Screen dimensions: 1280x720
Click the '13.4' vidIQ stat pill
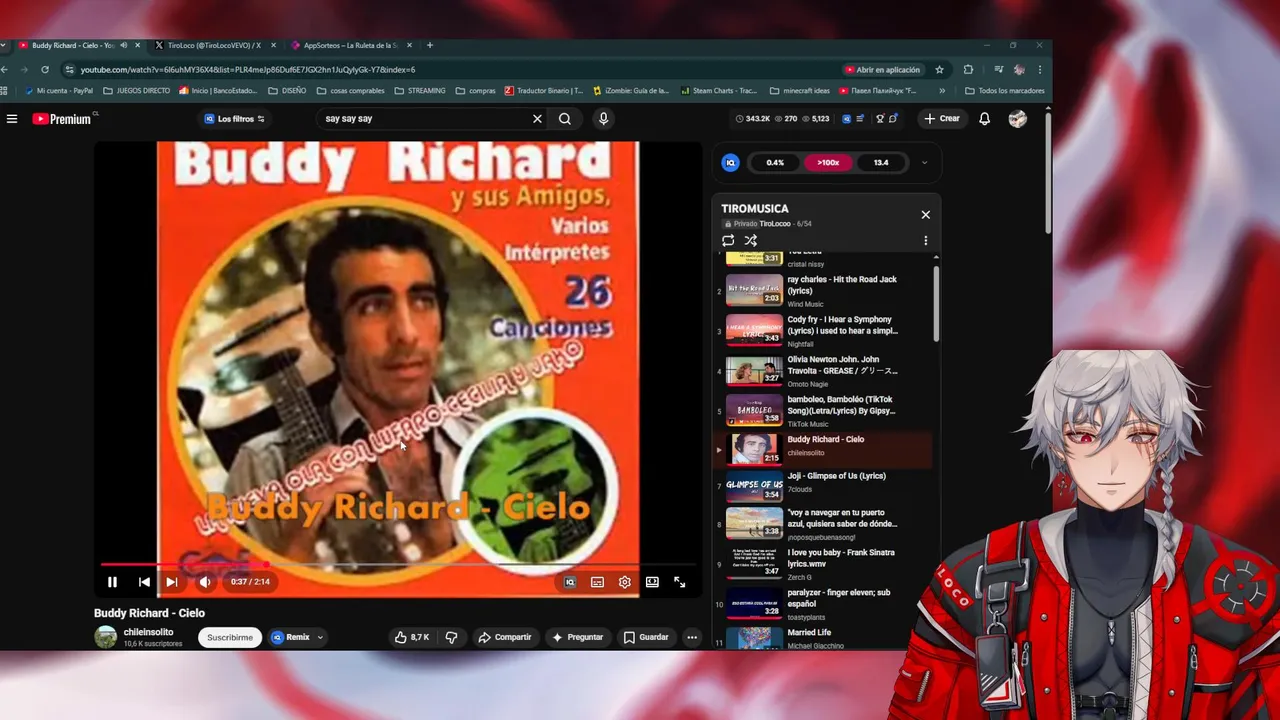coord(881,162)
